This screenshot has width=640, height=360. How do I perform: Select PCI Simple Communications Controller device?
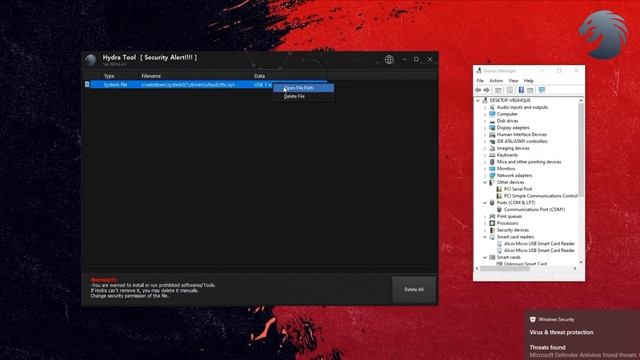[541, 196]
